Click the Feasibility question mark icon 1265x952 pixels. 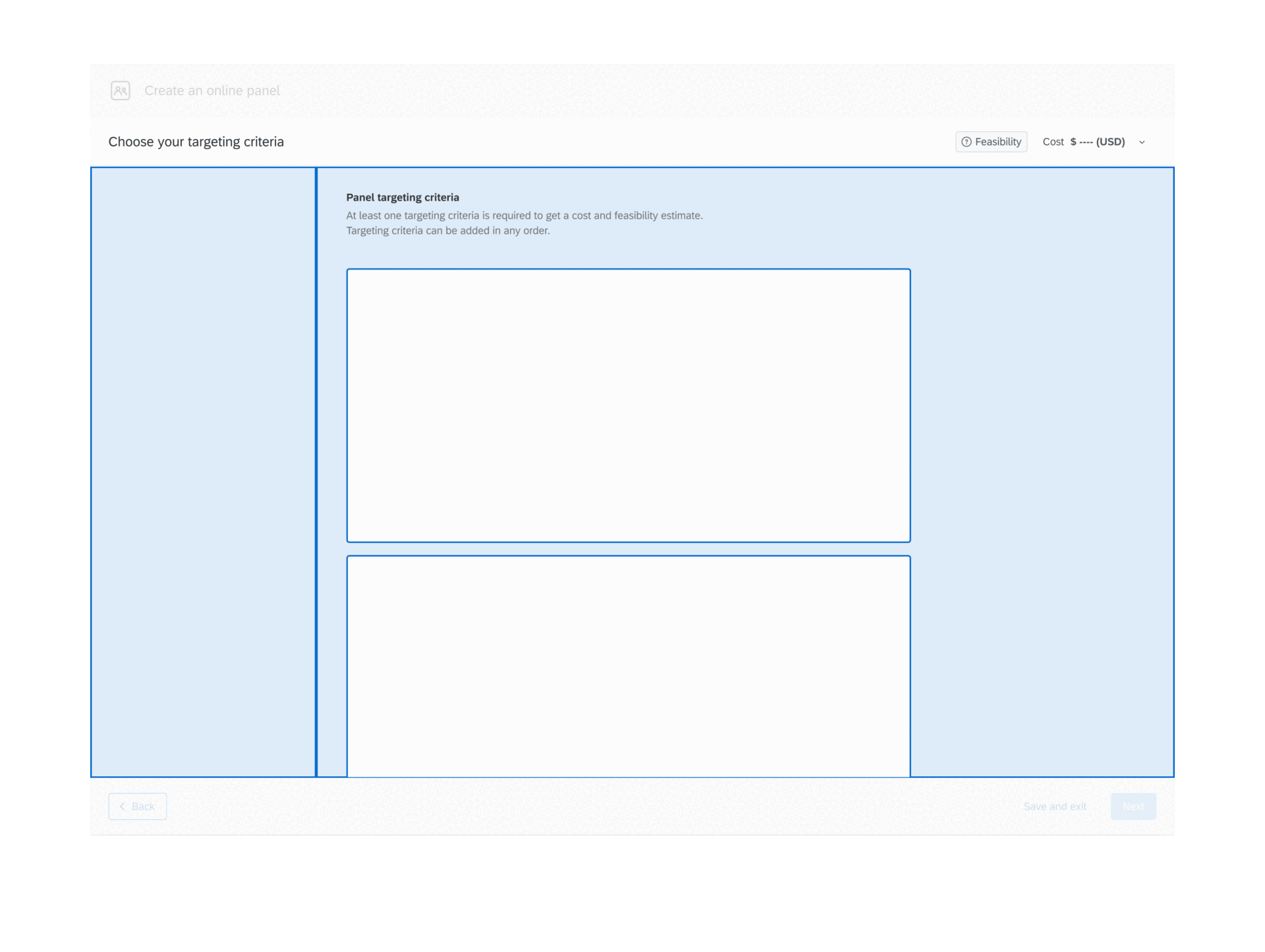tap(966, 142)
